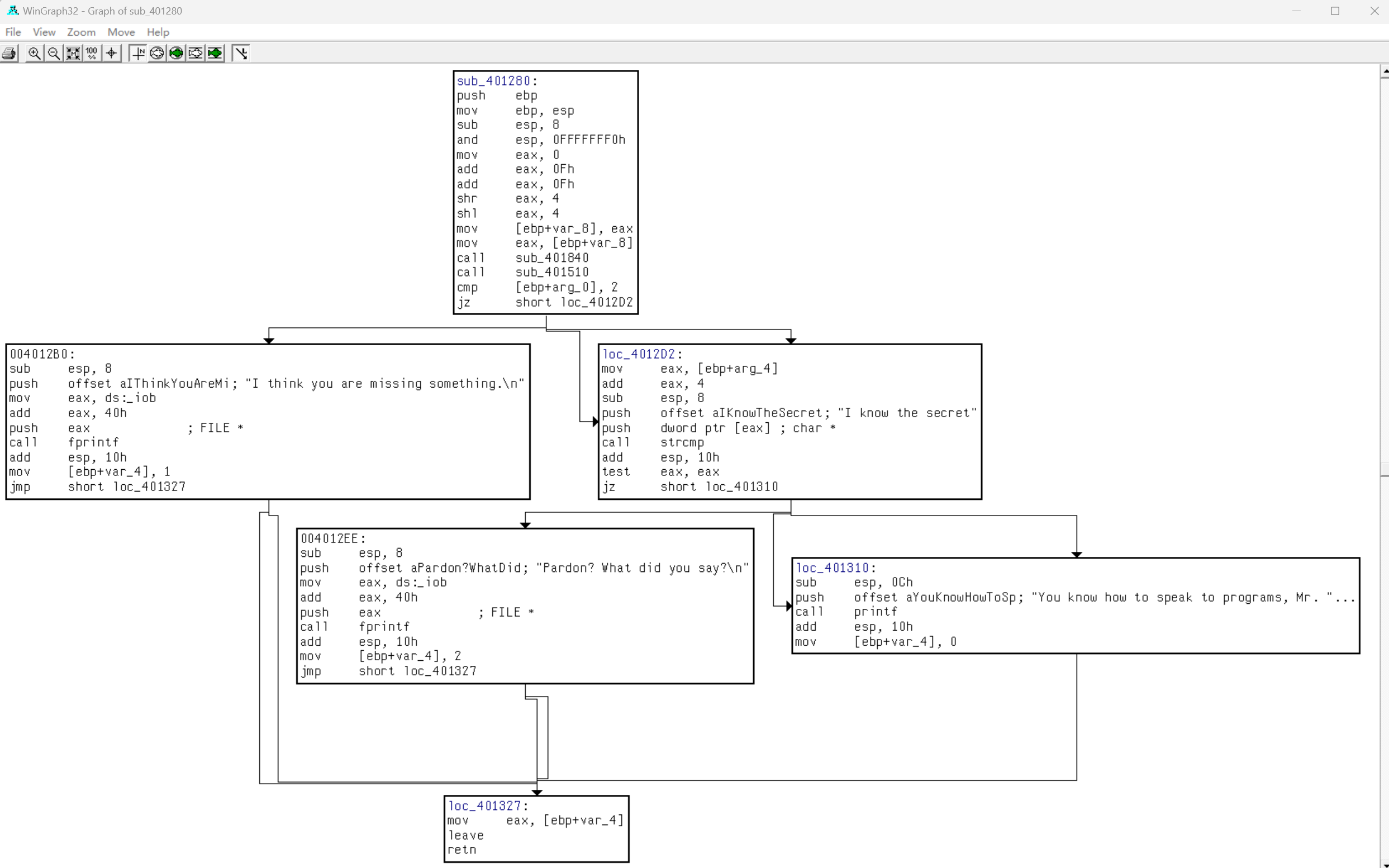
Task: Close the WinGraph32 window
Action: pos(1374,11)
